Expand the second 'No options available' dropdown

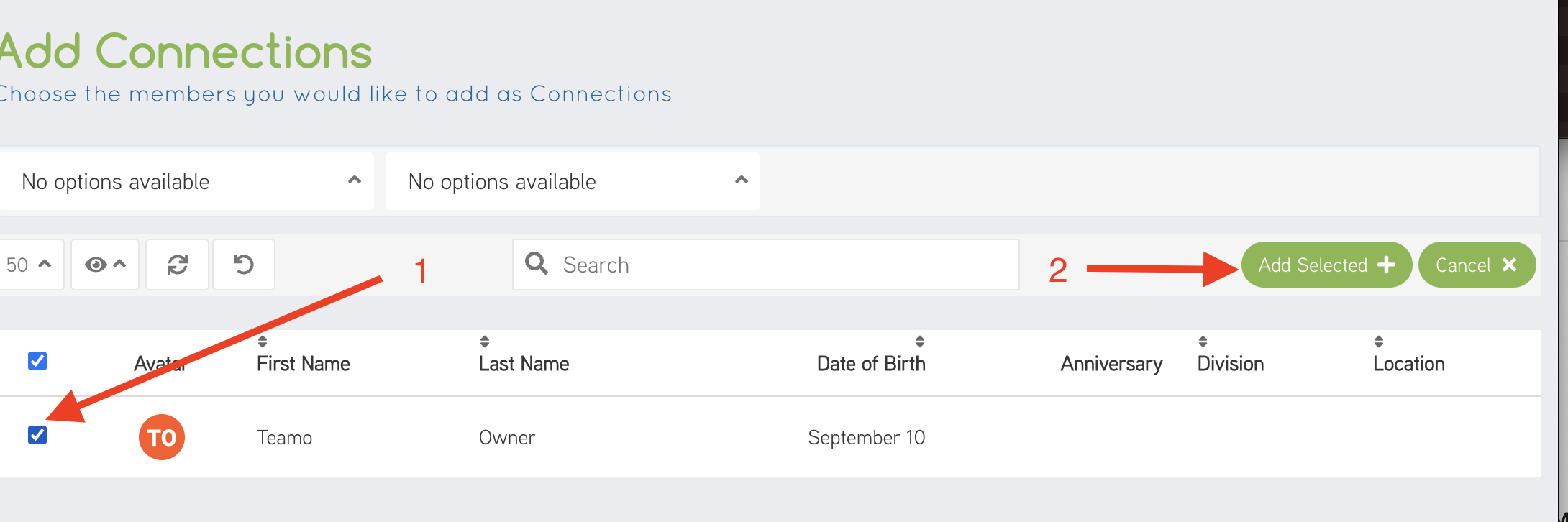[573, 181]
